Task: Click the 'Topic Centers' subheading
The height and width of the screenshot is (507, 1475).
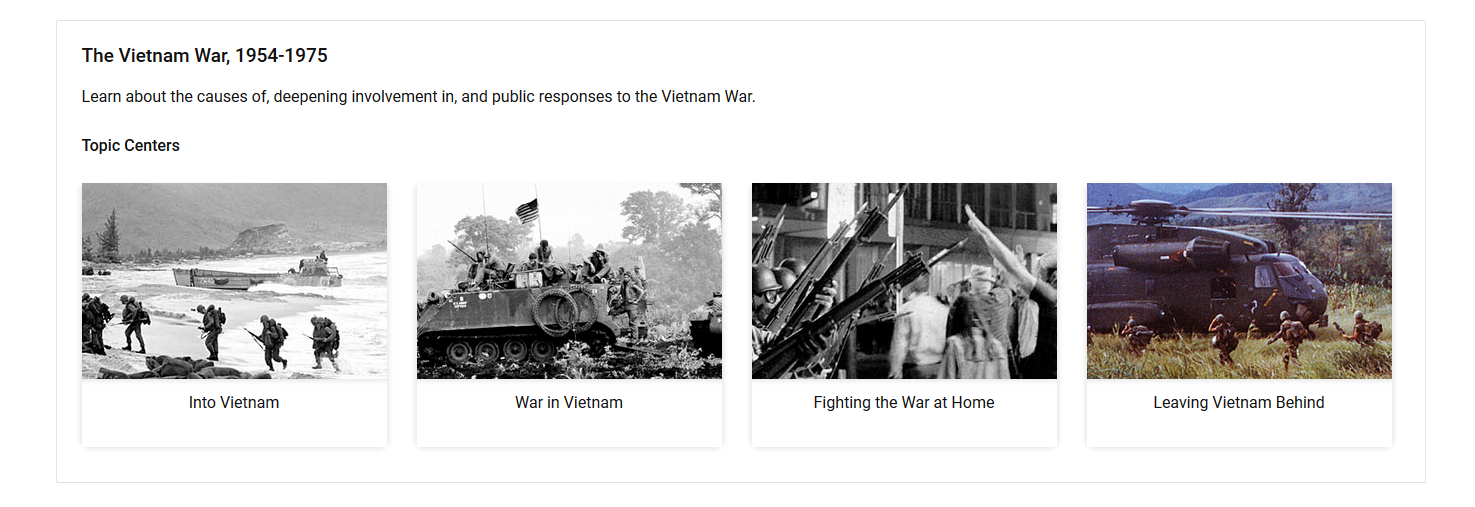Action: point(131,146)
